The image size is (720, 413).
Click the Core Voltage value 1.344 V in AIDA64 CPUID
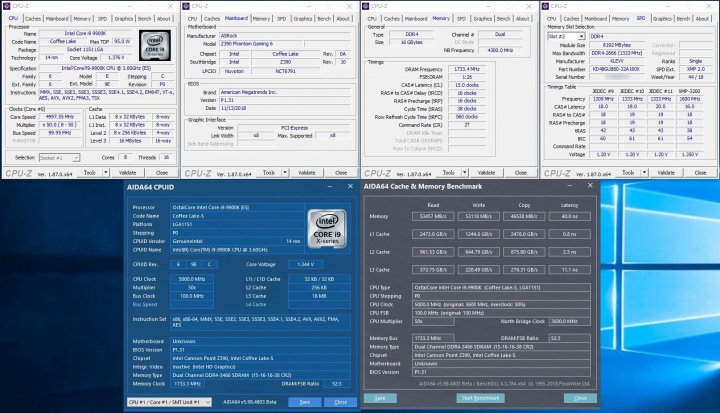305,264
